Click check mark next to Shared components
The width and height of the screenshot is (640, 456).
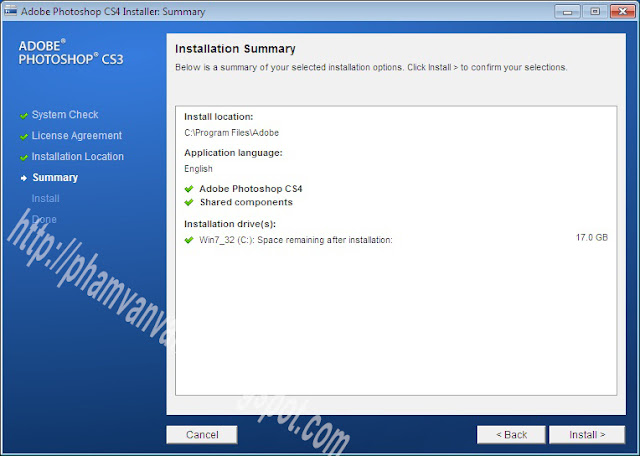pyautogui.click(x=189, y=202)
